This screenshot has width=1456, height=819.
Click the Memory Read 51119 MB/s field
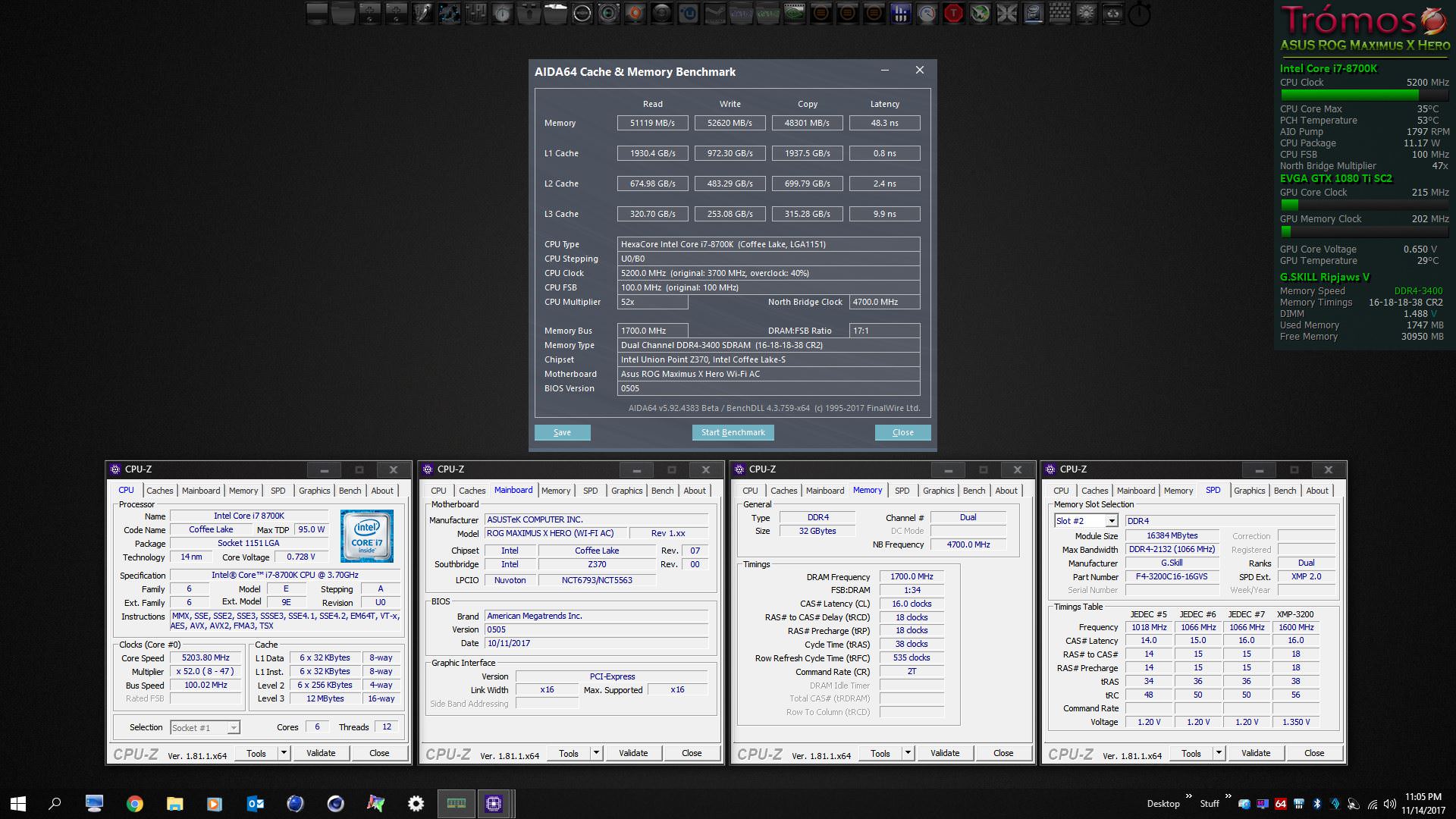point(652,123)
